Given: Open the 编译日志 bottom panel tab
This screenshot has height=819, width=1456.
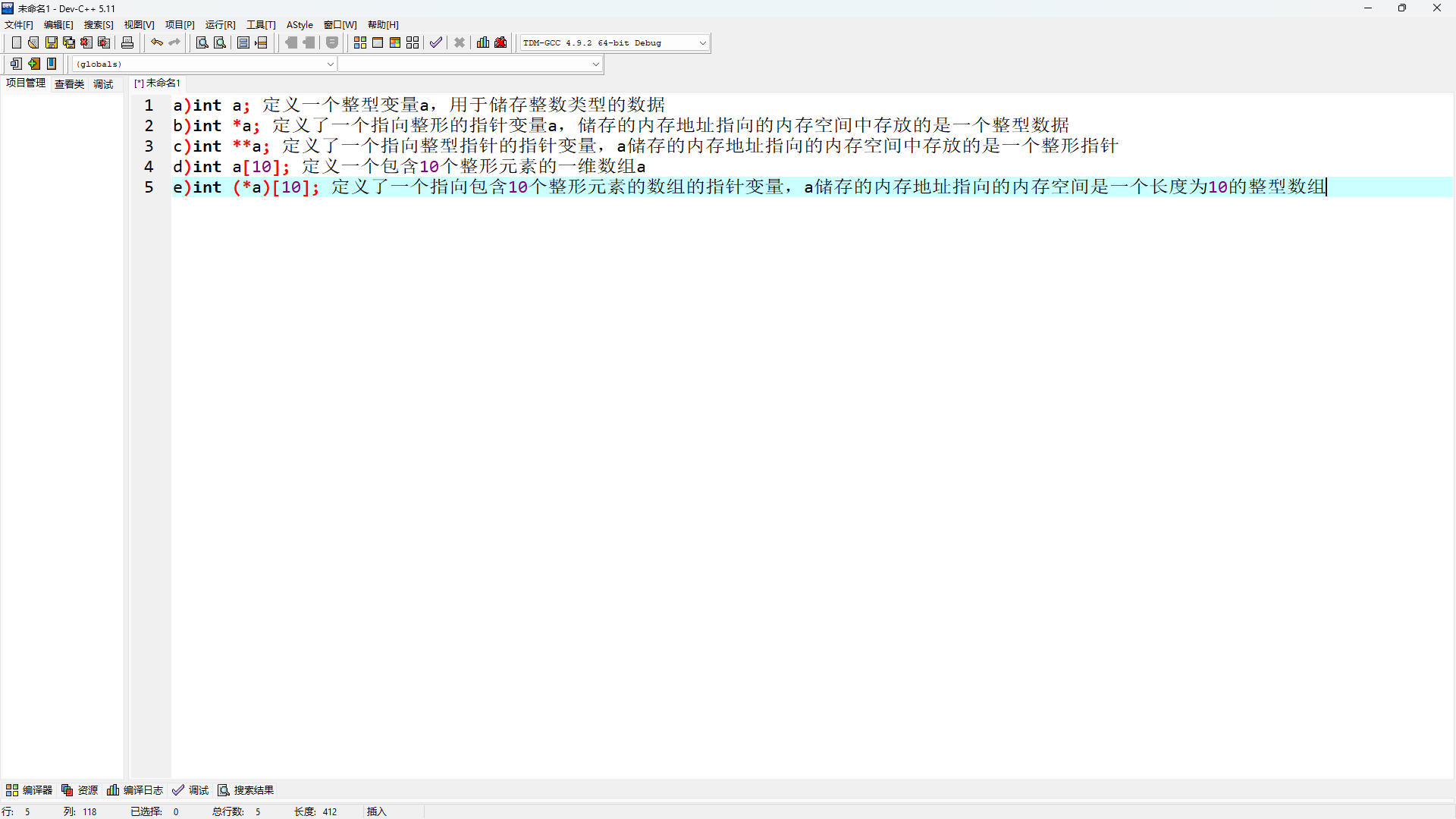Looking at the screenshot, I should 135,790.
